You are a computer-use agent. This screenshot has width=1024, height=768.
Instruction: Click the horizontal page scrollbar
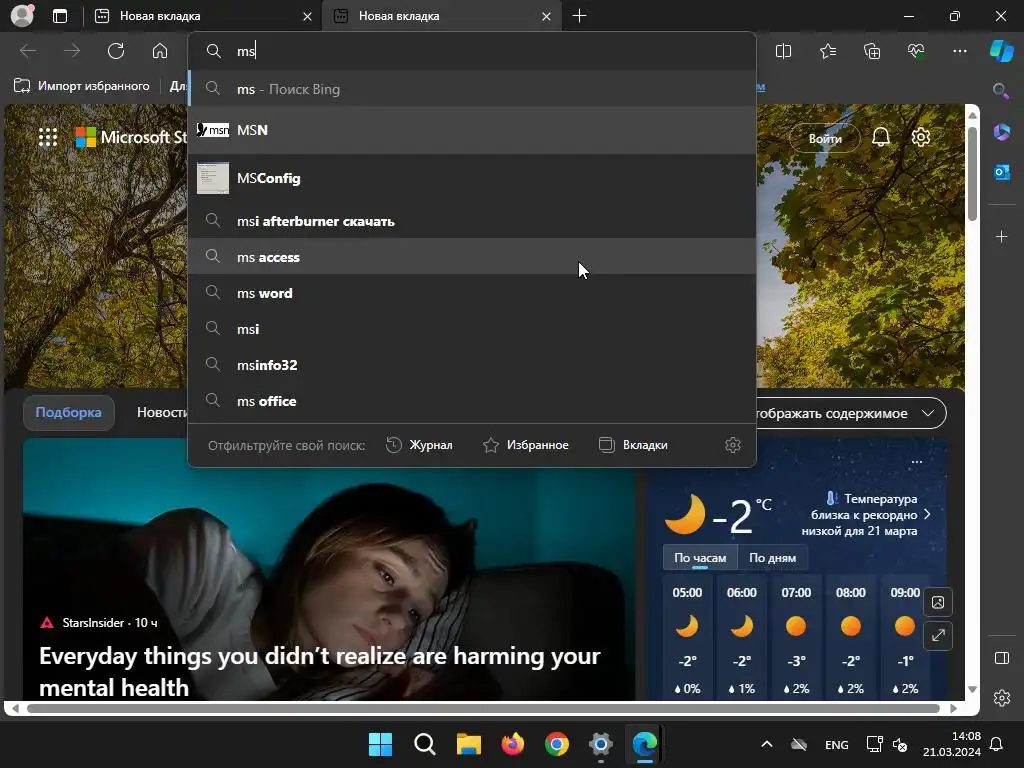pyautogui.click(x=483, y=708)
